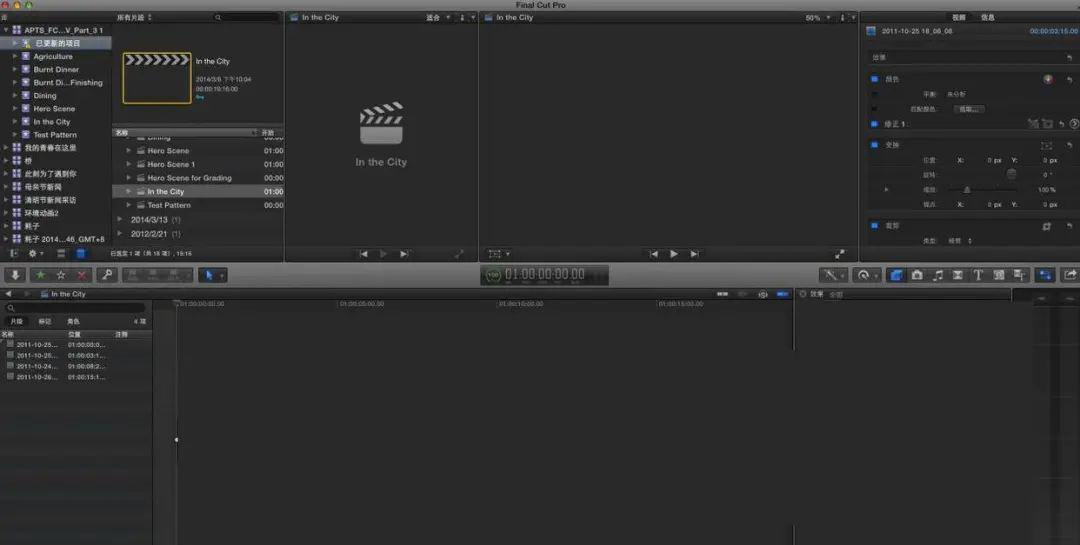1080x545 pixels.
Task: Expand the 2014/3/13 date group
Action: [x=120, y=219]
